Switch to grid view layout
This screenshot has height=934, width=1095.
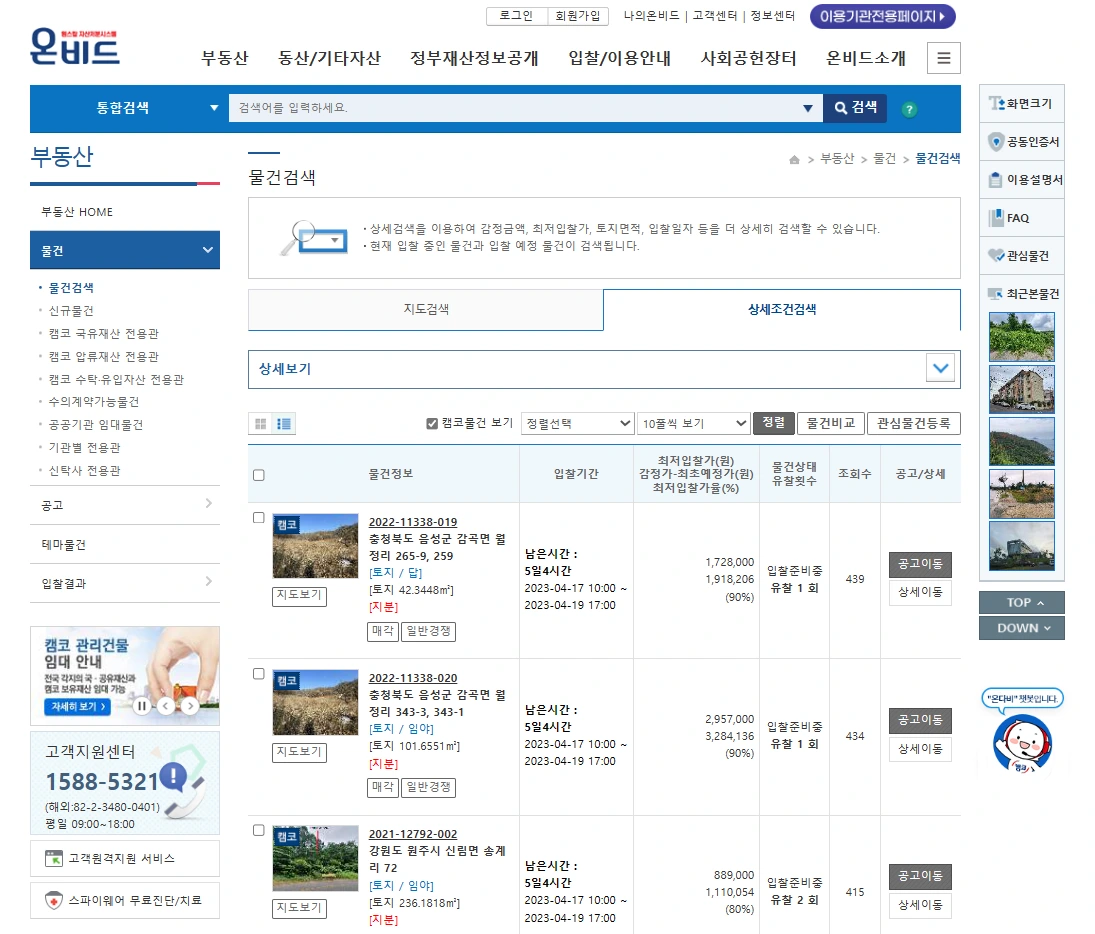(x=260, y=423)
